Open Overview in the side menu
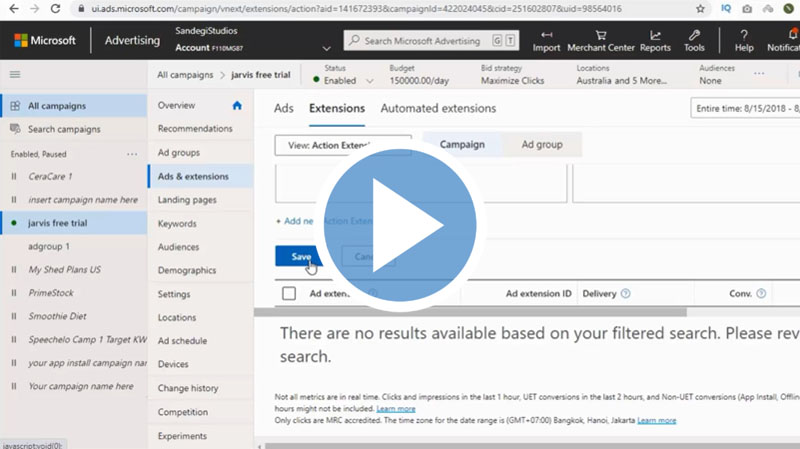 177,105
